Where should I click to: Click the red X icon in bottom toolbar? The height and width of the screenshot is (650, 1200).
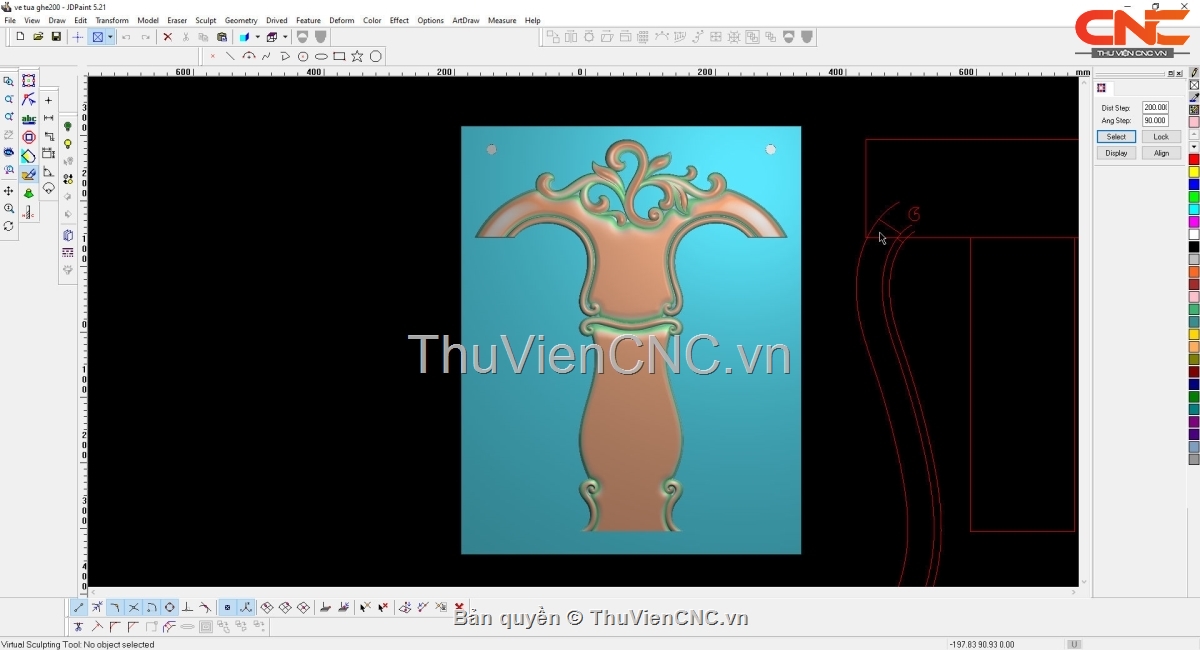(x=459, y=607)
